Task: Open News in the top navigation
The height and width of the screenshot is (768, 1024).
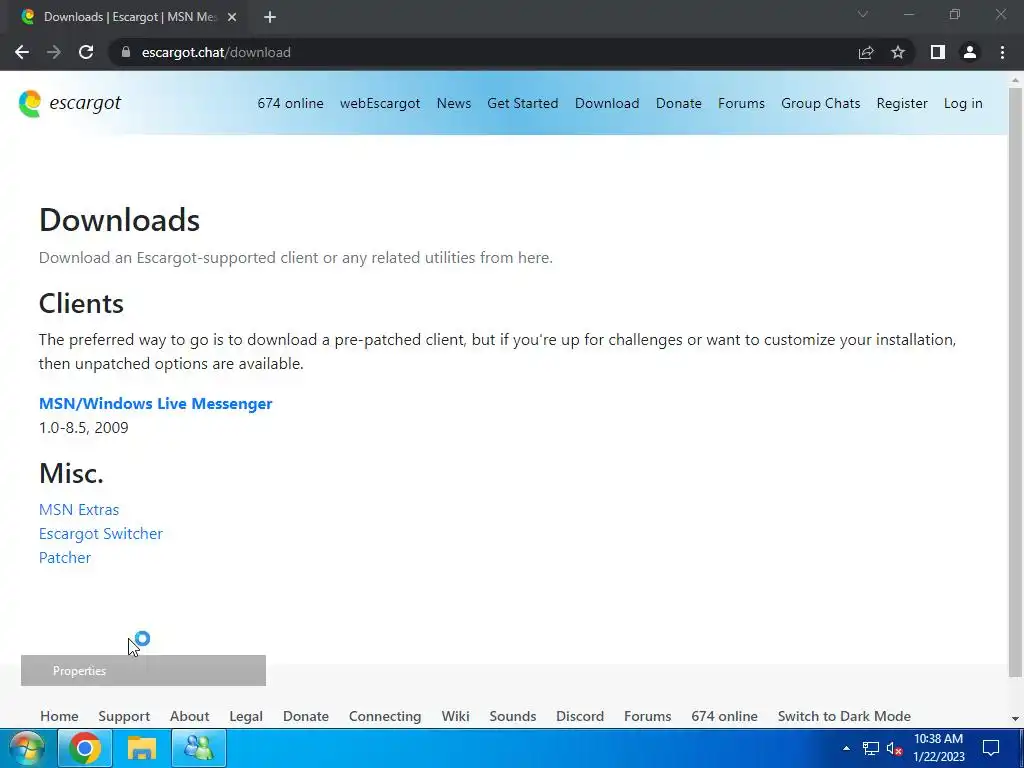Action: pos(454,103)
